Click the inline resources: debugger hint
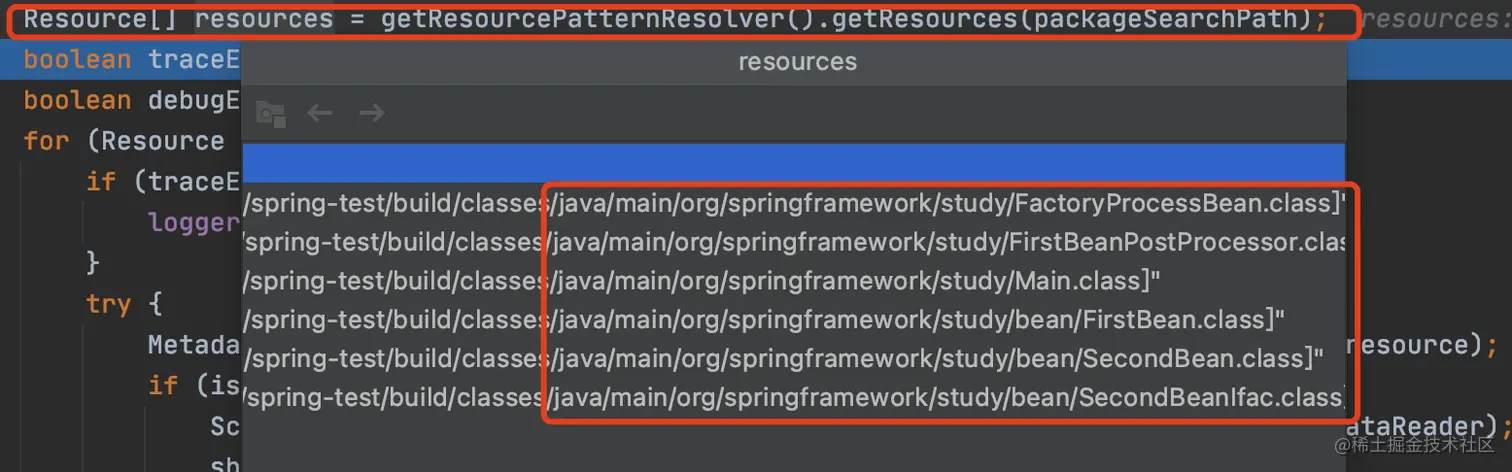 pos(1436,19)
